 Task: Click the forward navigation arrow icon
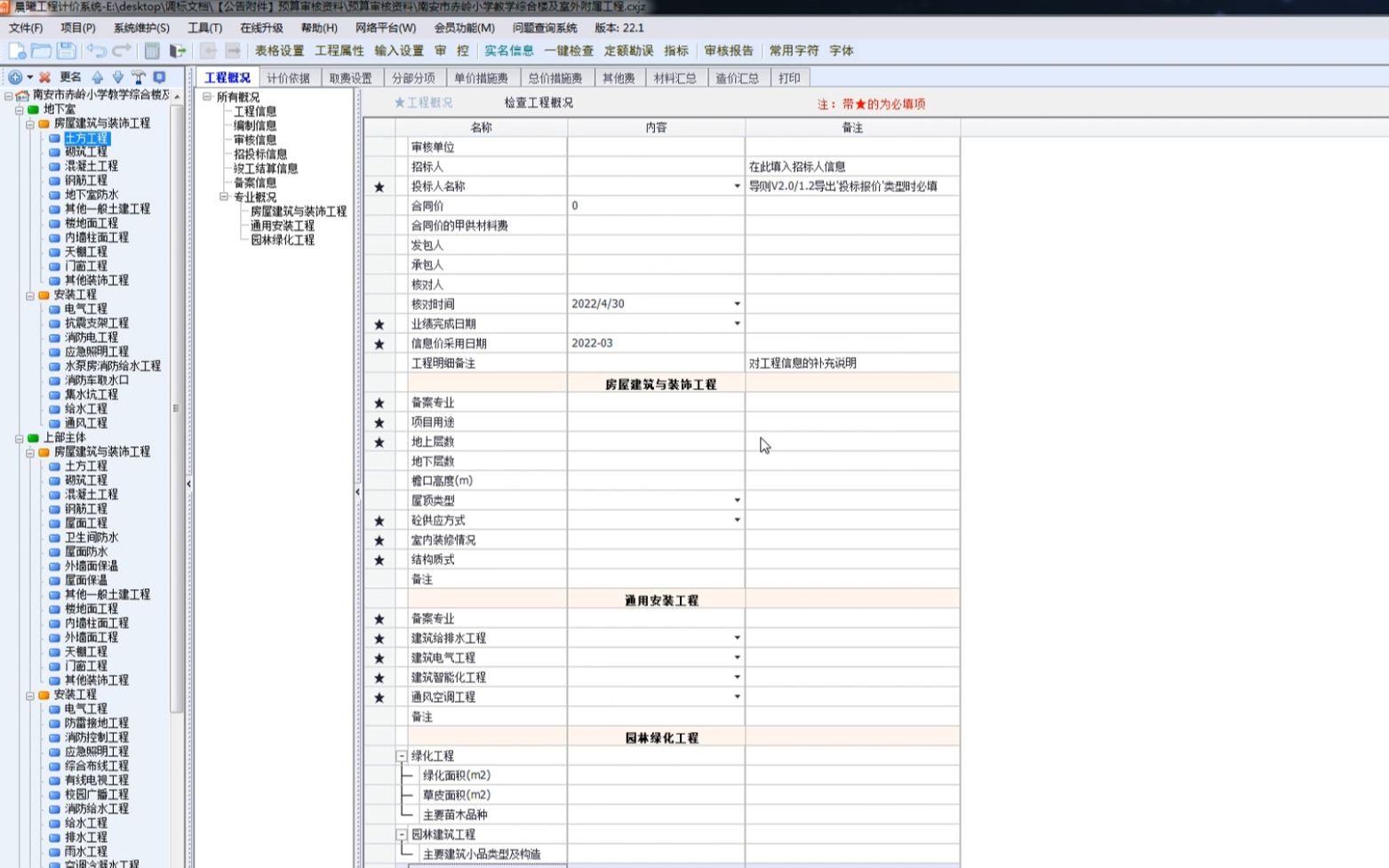point(233,52)
